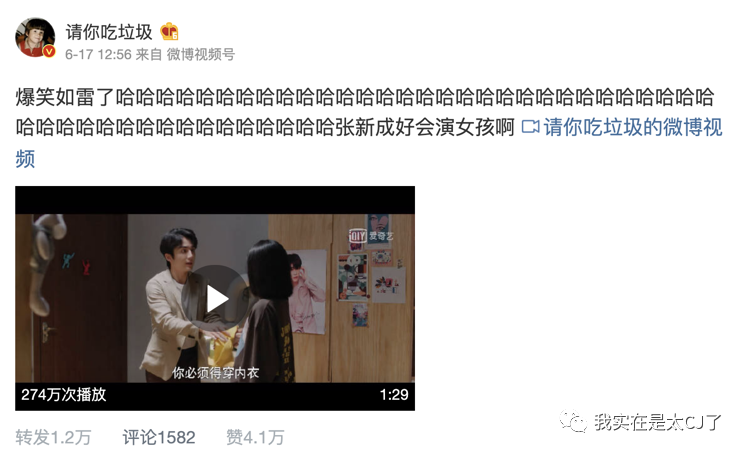This screenshot has width=746, height=454.
Task: Click the 我实在是太CJ了 watermark text
Action: 658,422
